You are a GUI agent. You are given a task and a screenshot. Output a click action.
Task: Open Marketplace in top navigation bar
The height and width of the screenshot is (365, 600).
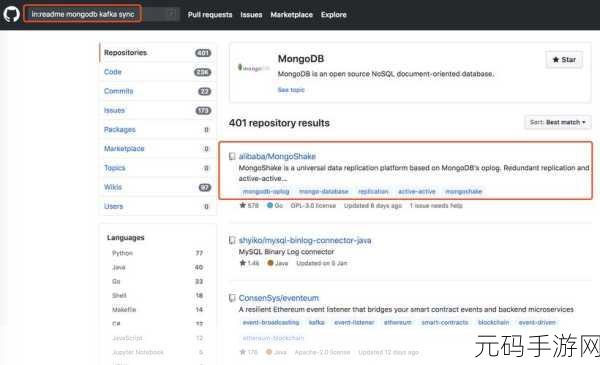(x=291, y=15)
